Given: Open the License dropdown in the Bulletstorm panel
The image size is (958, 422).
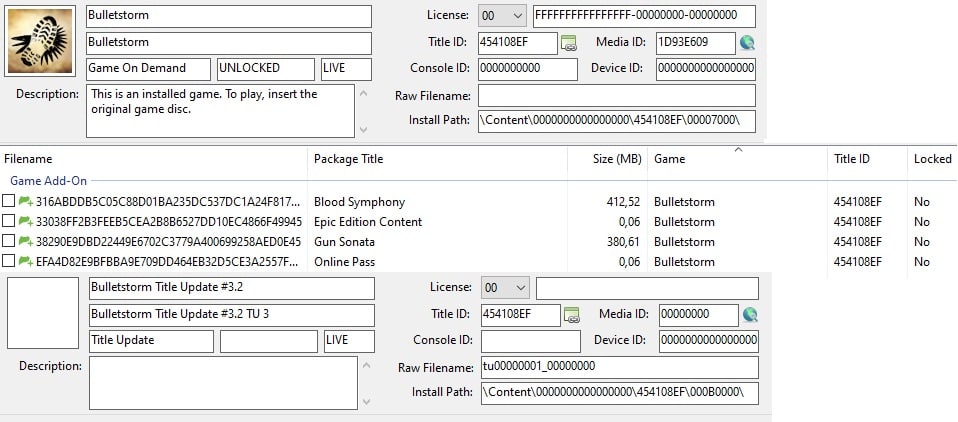Looking at the screenshot, I should coord(502,16).
